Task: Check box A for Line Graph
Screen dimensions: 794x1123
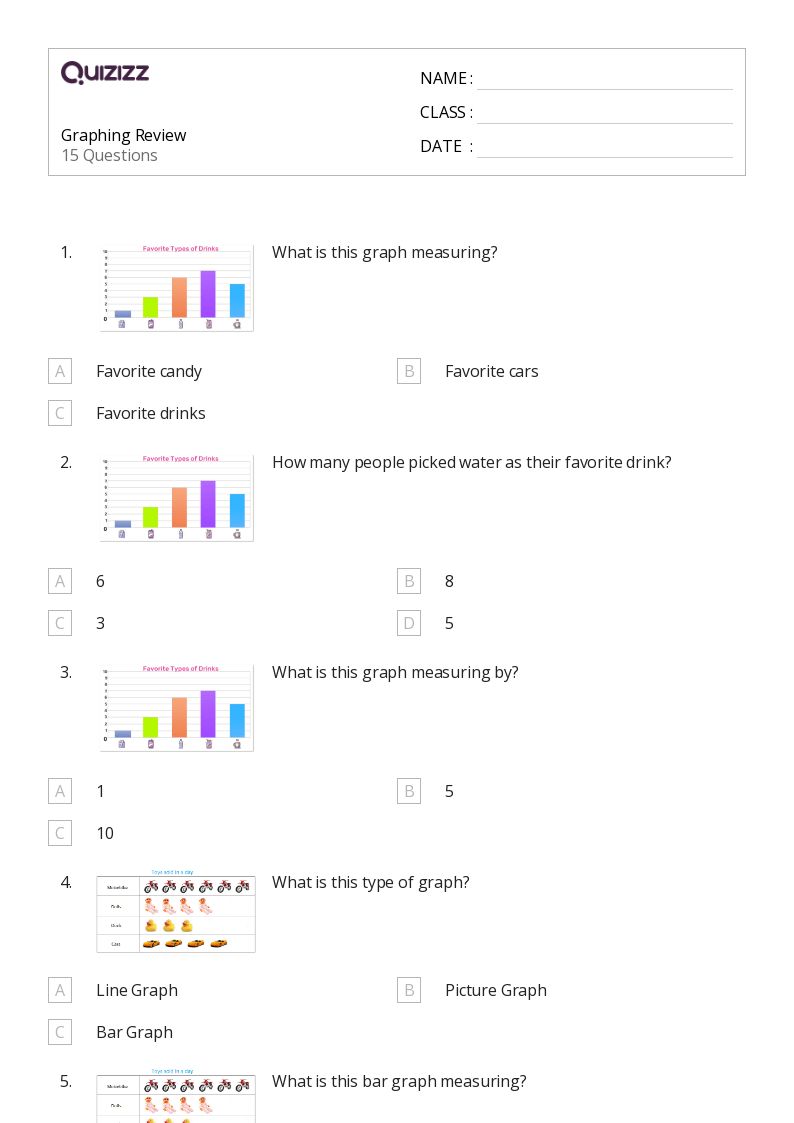Action: (x=60, y=990)
